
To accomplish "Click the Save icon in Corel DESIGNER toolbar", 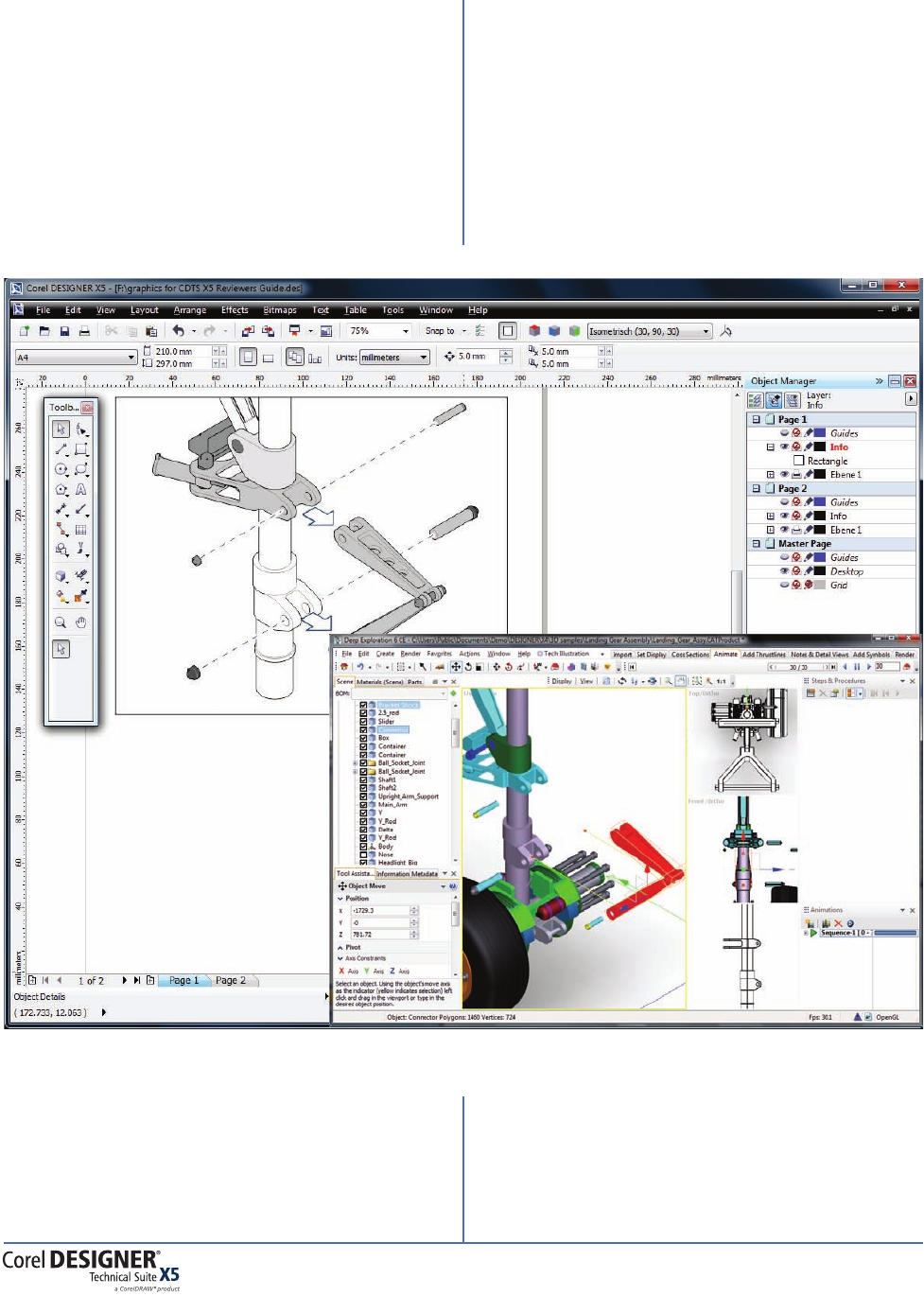I will pyautogui.click(x=64, y=331).
